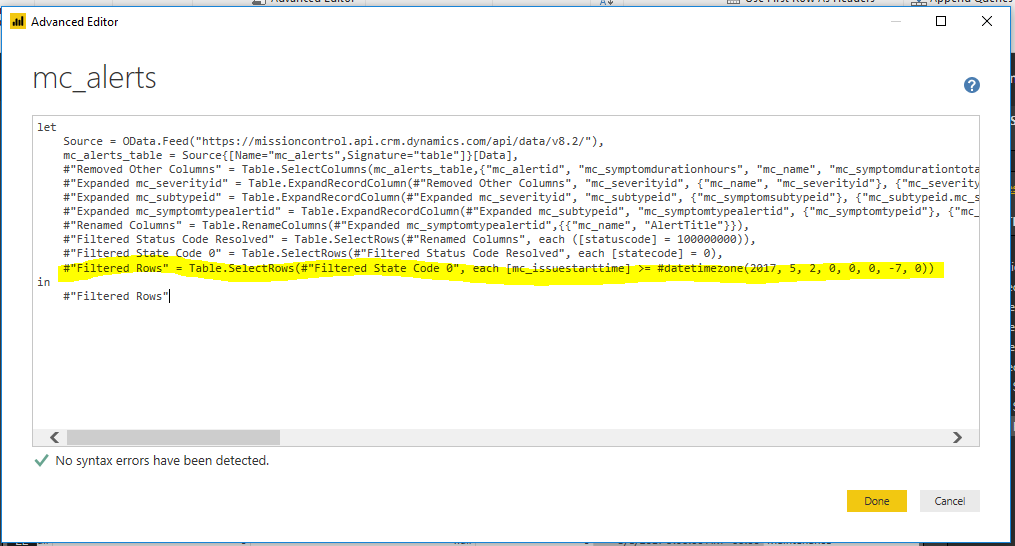
Task: Click the Cancel button
Action: 950,501
